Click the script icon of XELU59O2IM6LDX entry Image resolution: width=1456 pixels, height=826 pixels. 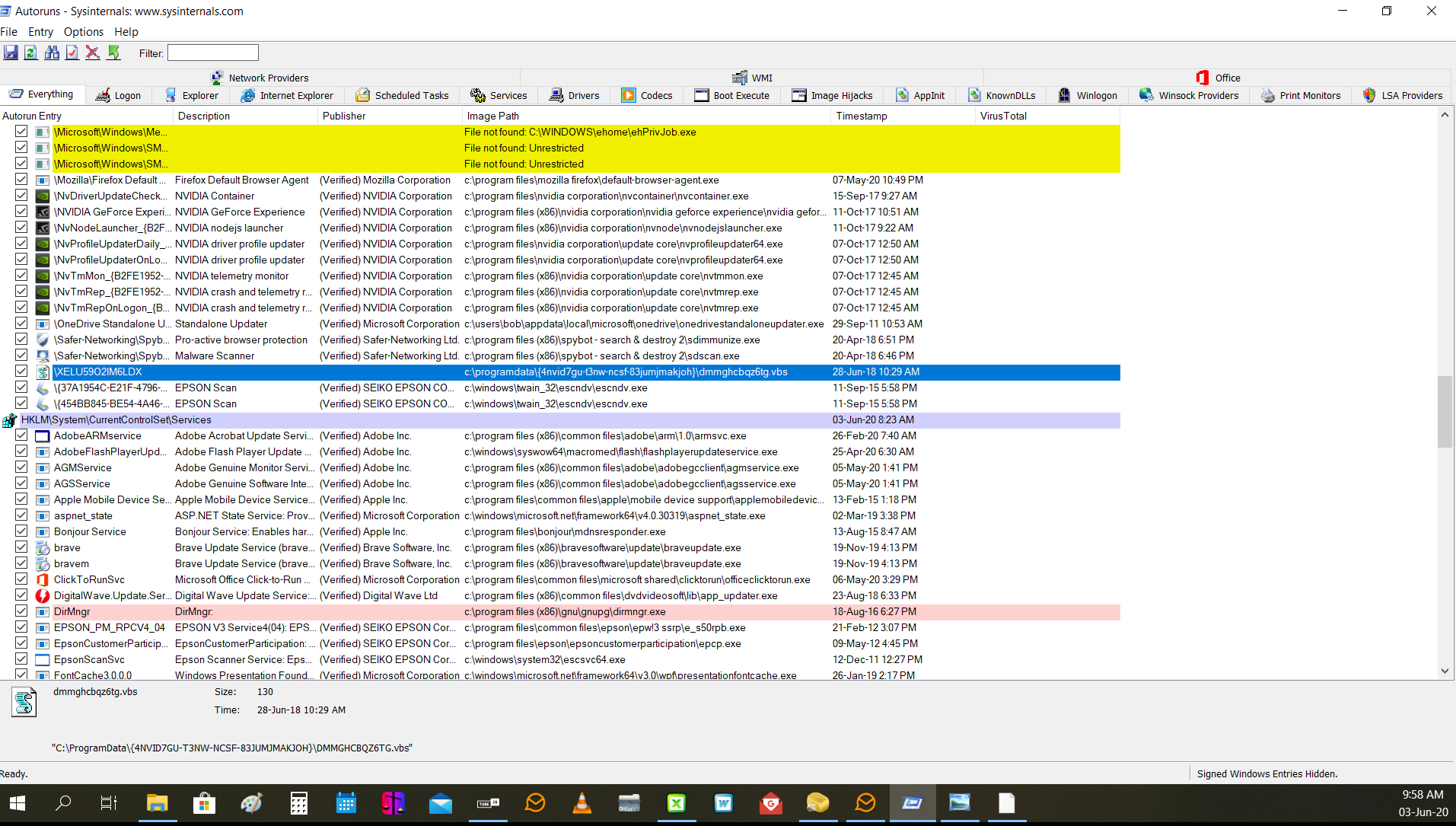coord(43,372)
